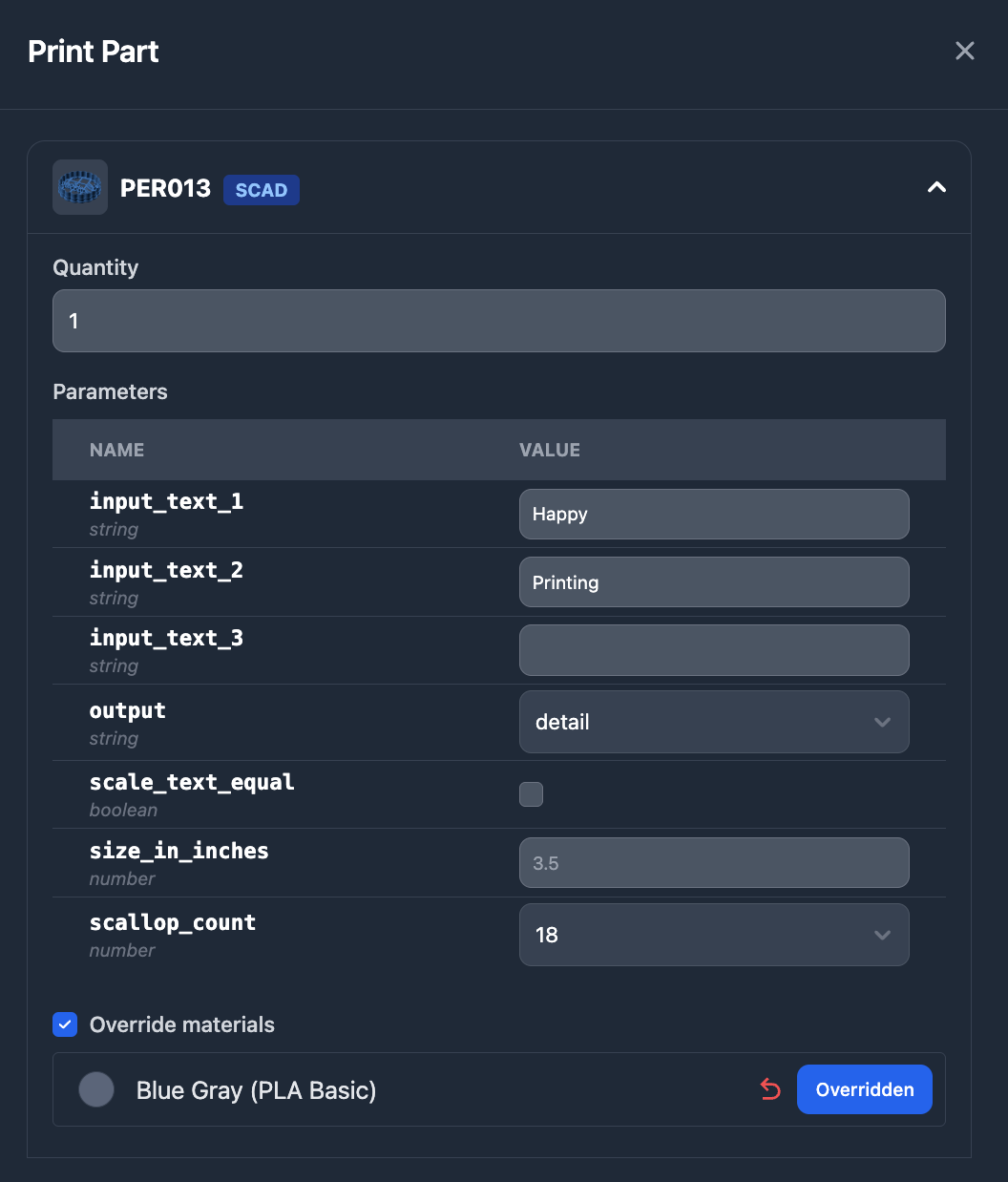The width and height of the screenshot is (1008, 1182).
Task: Click the Blue Gray color swatch
Action: pos(96,1089)
